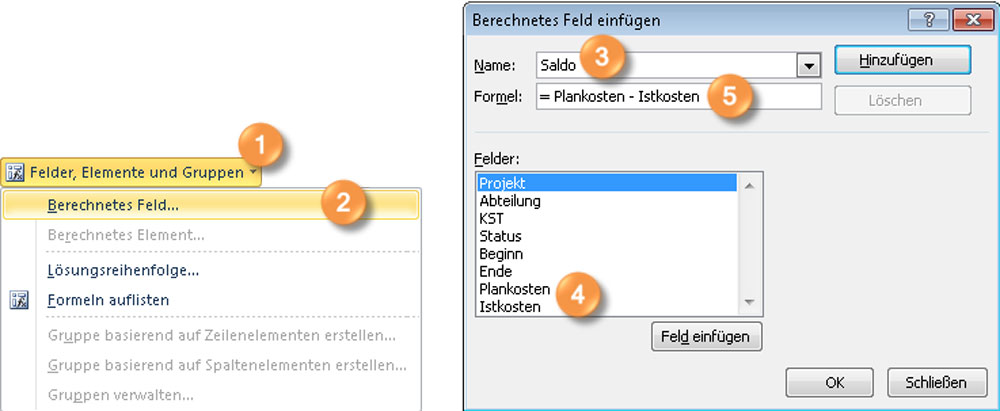Open Lösungsreihenfolge menu item
Screen dimensions: 1000x411
pos(123,269)
